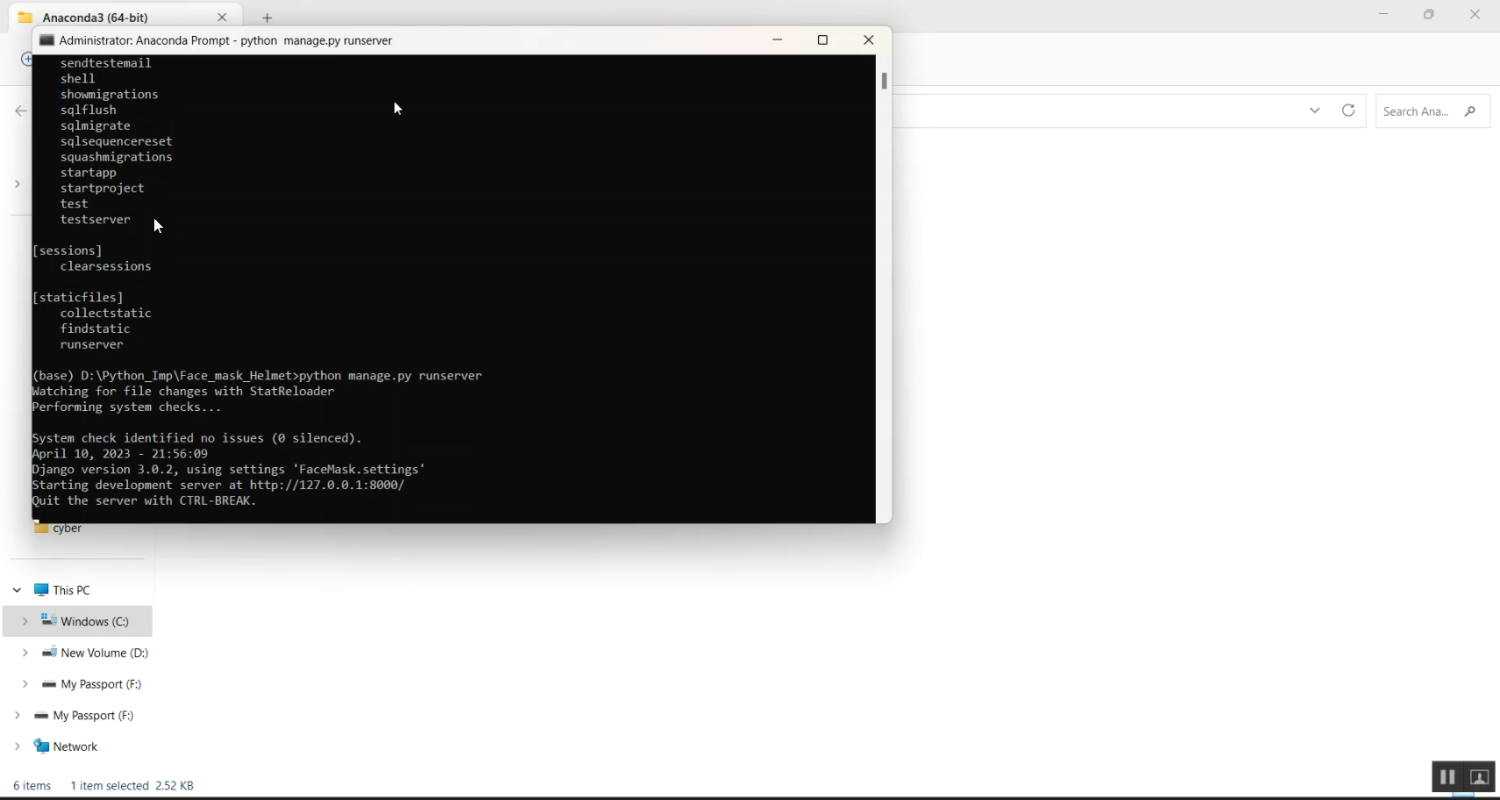The height and width of the screenshot is (800, 1500).
Task: Click 'Performing system checks...' line
Action: (127, 407)
